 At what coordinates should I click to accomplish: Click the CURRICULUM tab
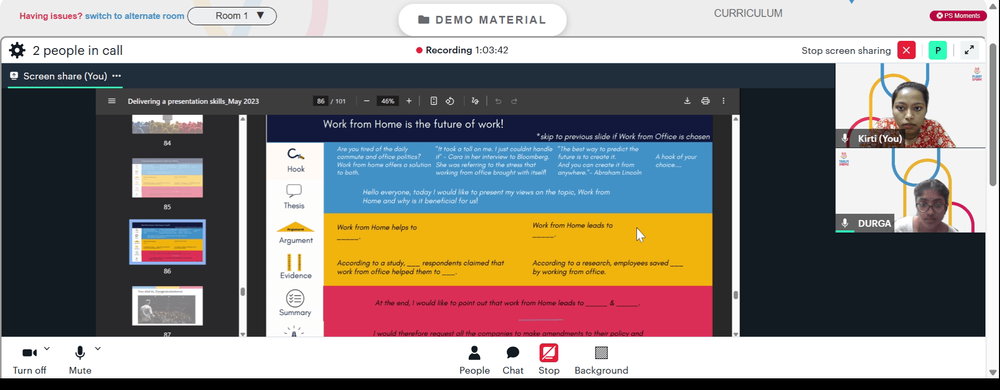coord(748,13)
